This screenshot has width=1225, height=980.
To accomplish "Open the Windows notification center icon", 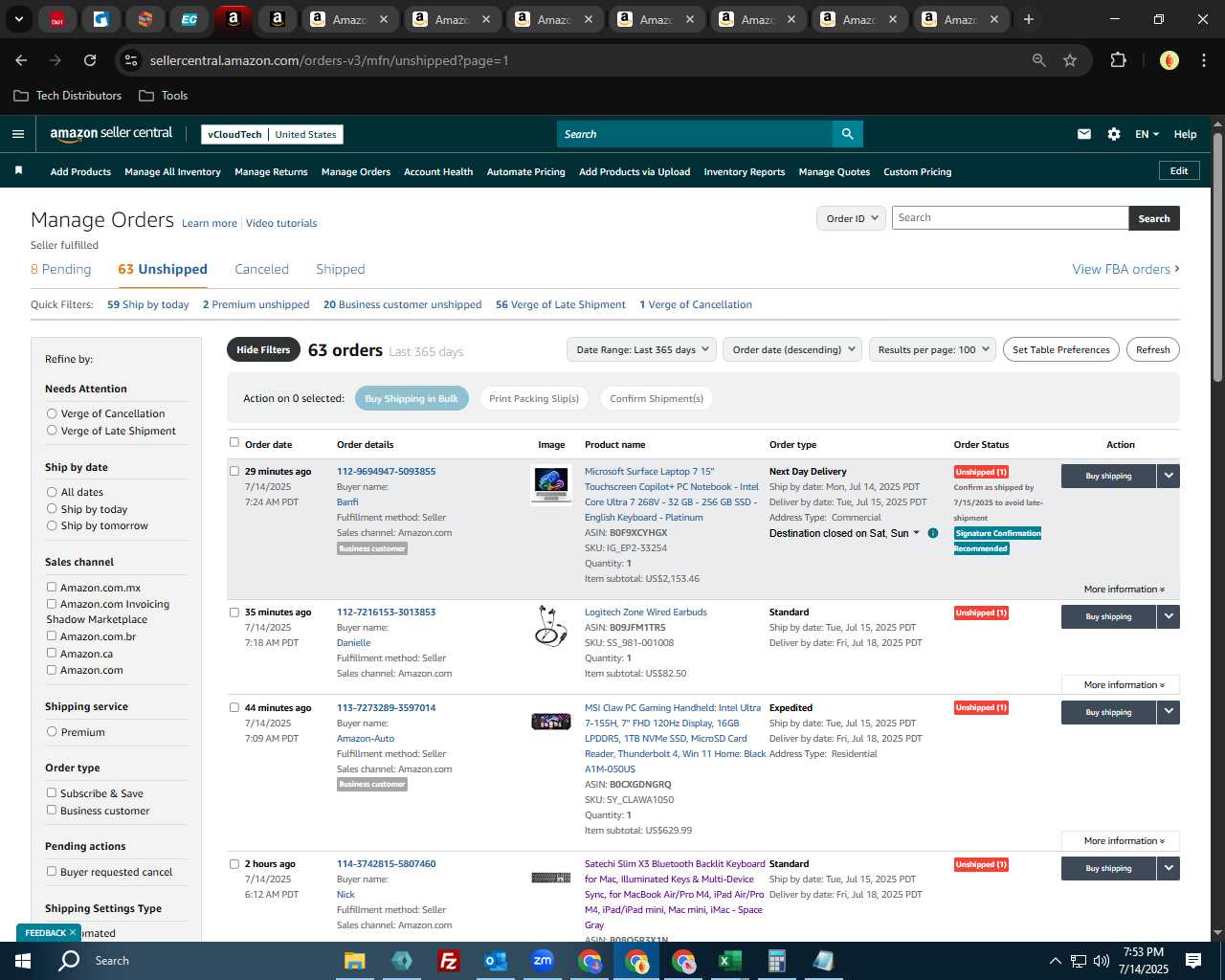I will (1192, 961).
